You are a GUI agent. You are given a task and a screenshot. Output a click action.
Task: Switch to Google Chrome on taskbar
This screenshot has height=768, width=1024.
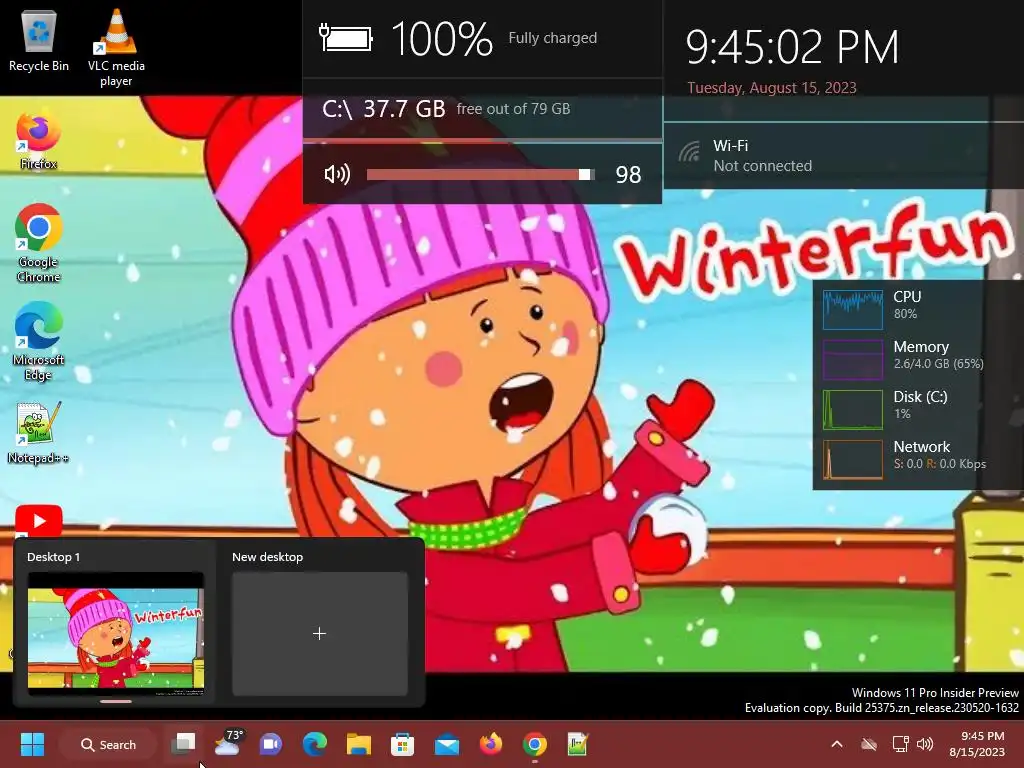coord(534,744)
